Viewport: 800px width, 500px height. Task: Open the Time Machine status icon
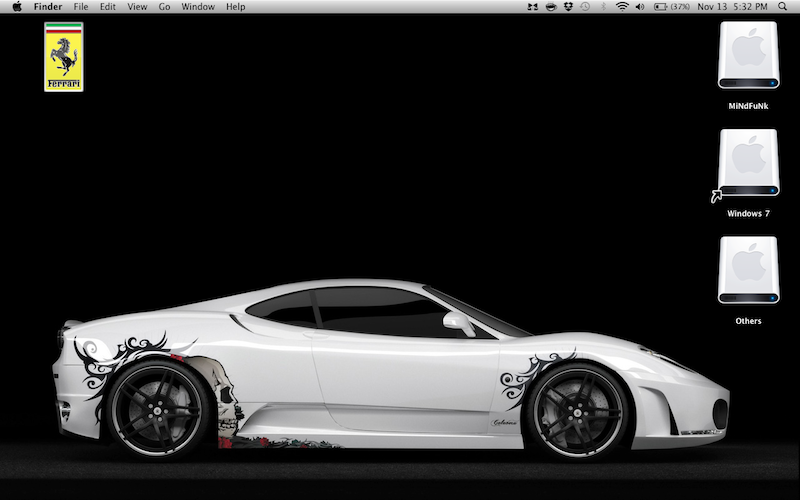coord(584,7)
